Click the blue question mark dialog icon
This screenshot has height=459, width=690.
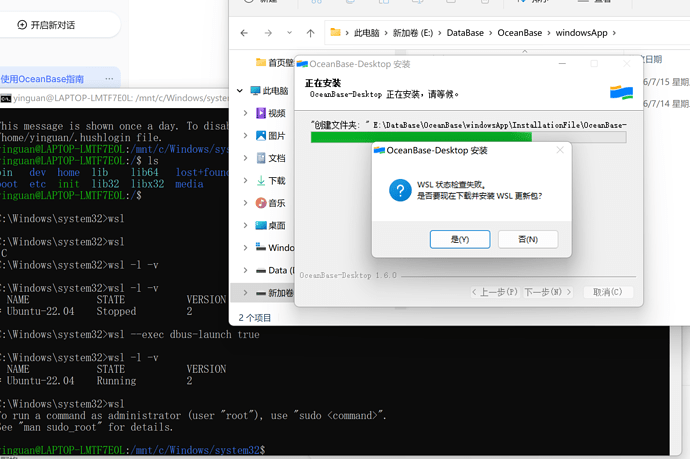tap(400, 190)
